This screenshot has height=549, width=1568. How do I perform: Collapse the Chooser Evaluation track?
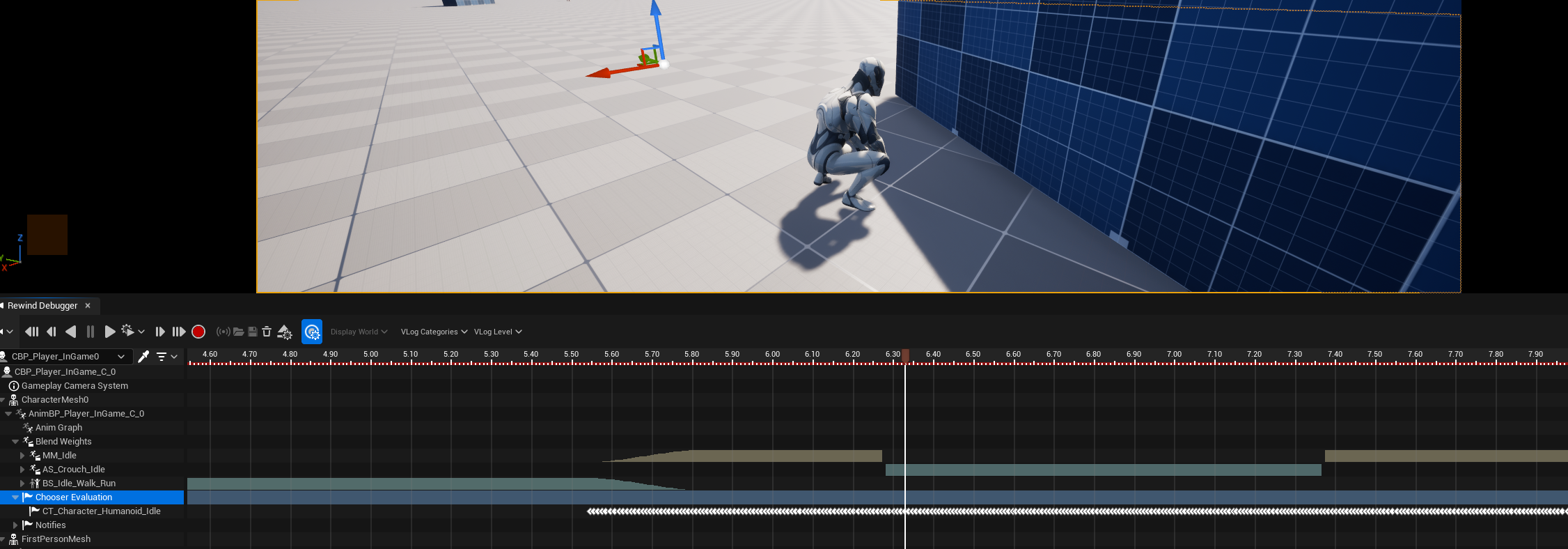pyautogui.click(x=15, y=497)
